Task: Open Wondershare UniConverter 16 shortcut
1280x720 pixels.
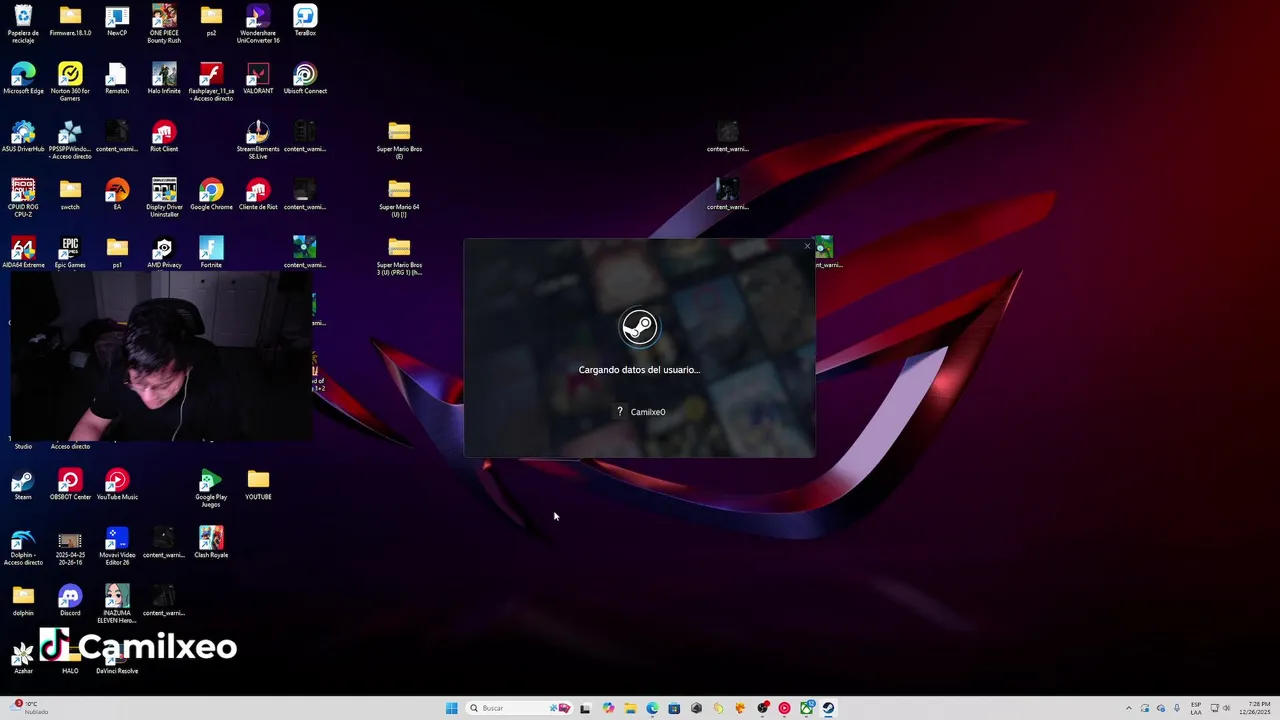Action: click(258, 23)
